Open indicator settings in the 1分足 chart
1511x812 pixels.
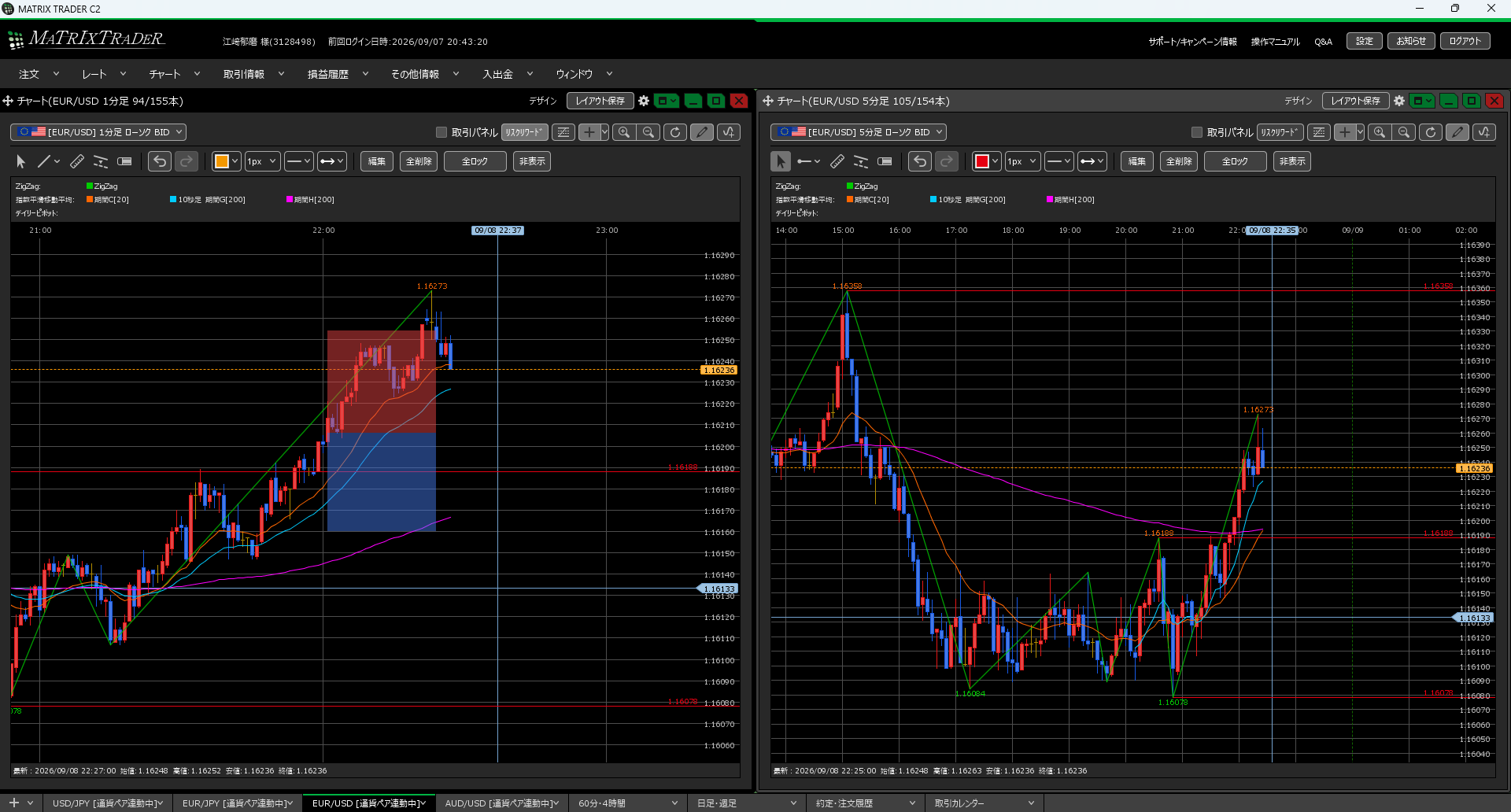point(729,132)
